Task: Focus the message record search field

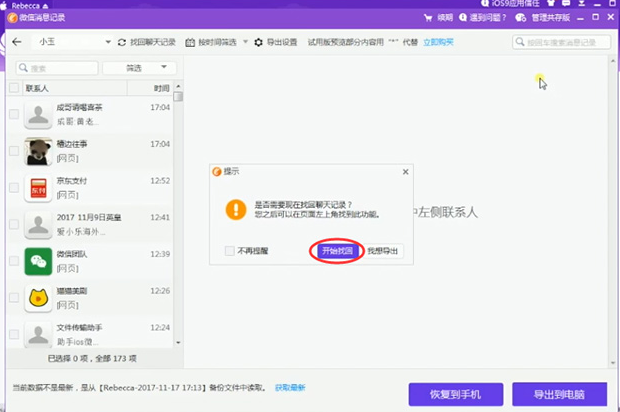Action: [x=561, y=42]
